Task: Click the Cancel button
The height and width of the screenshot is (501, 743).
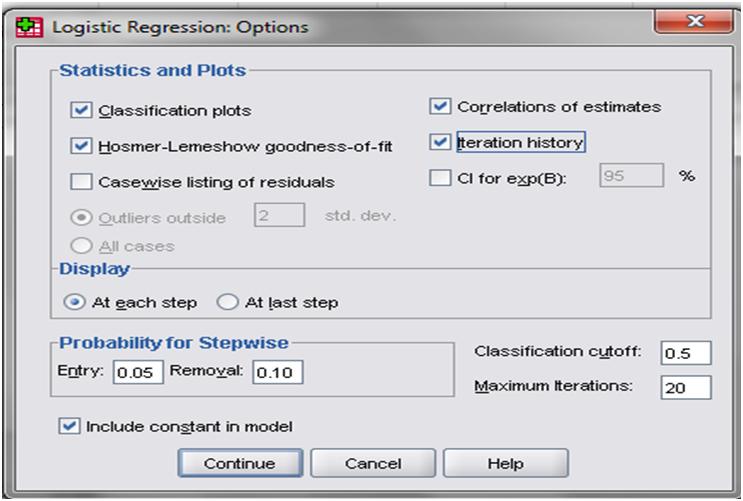Action: [373, 463]
